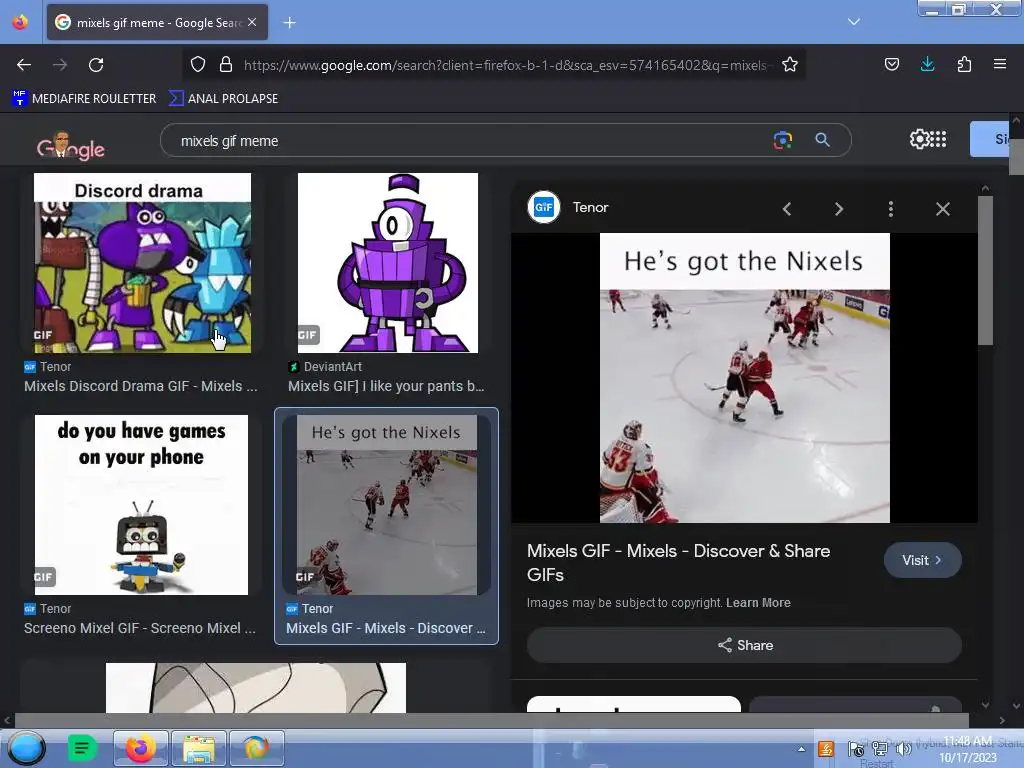Image resolution: width=1024 pixels, height=768 pixels.
Task: Open the purple Mixel DeviantArt thumbnail
Action: 388,263
